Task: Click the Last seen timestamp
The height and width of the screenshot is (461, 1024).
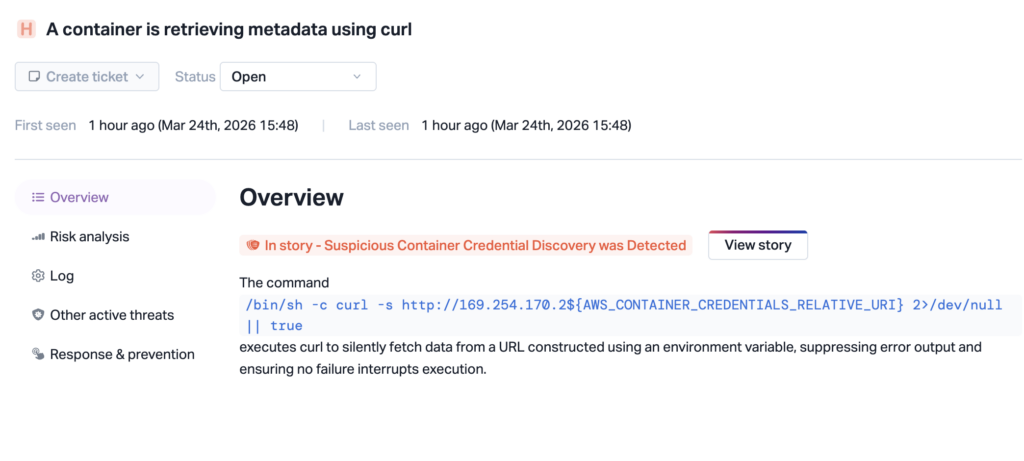Action: click(x=526, y=126)
